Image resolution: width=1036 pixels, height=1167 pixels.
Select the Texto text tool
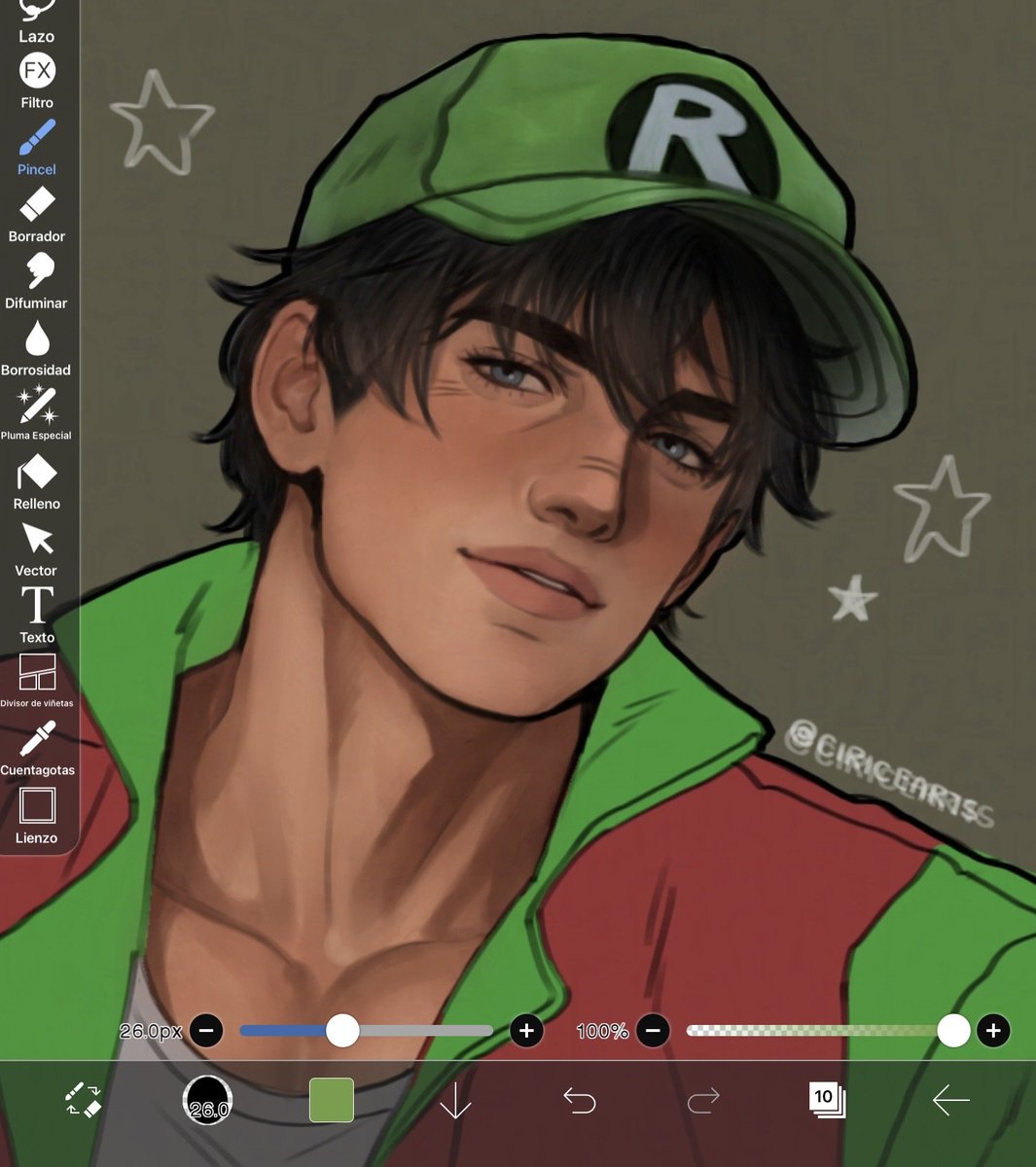[37, 616]
